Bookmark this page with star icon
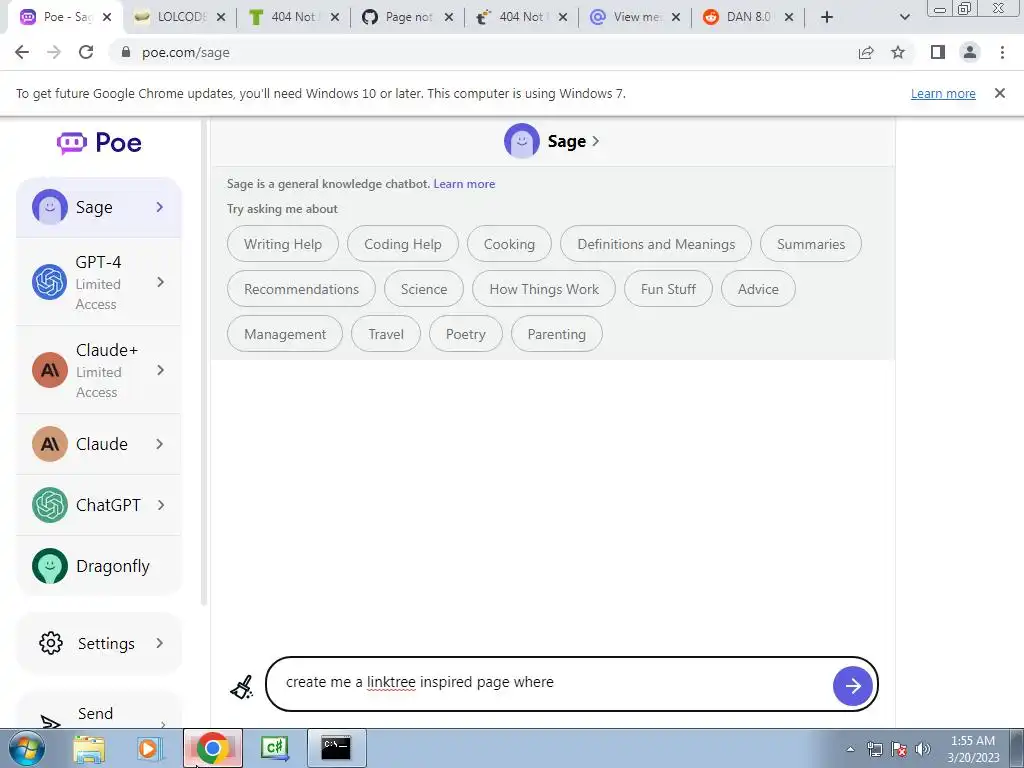 pyautogui.click(x=898, y=52)
